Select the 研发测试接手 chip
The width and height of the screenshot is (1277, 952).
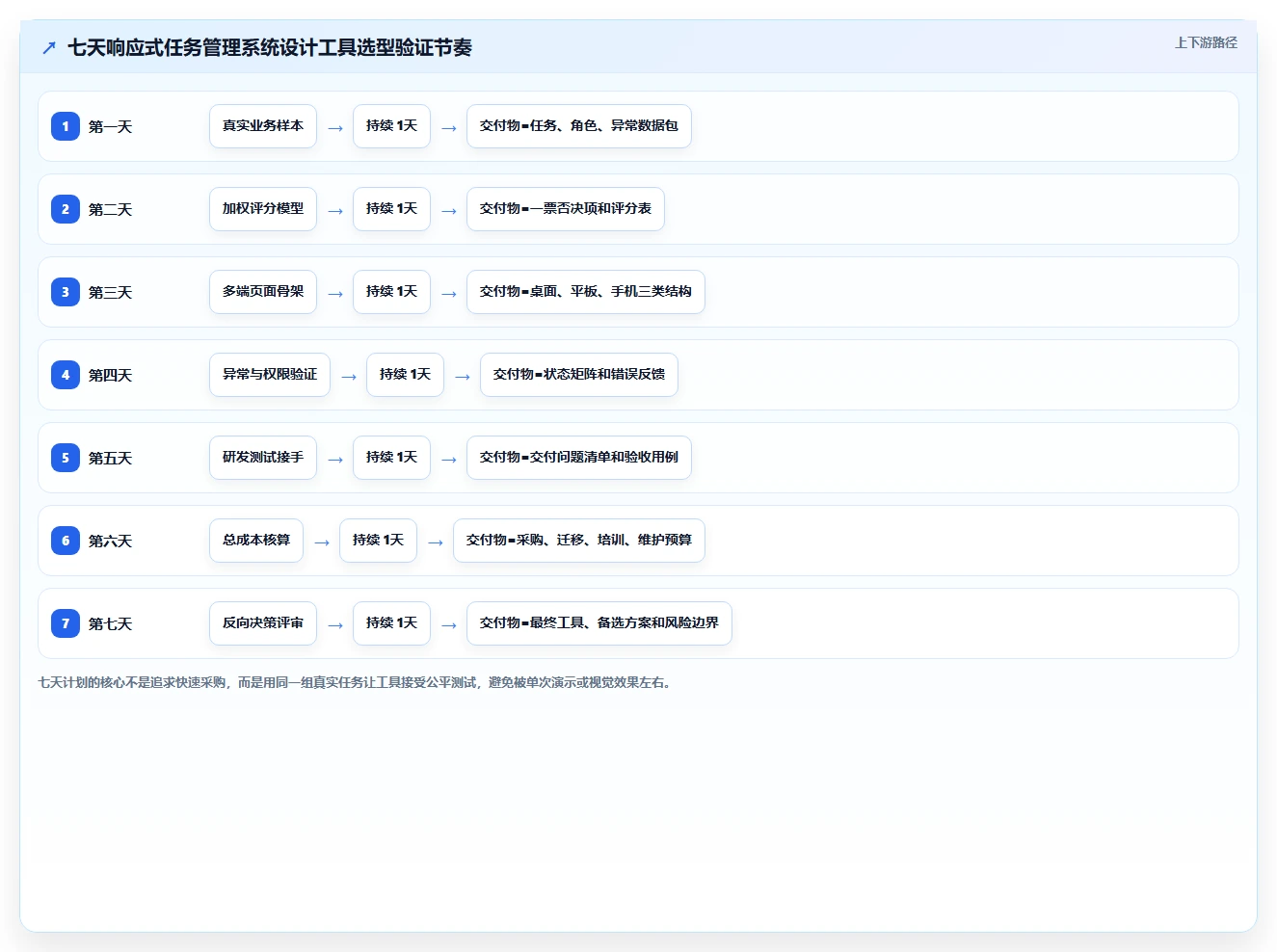[x=263, y=458]
